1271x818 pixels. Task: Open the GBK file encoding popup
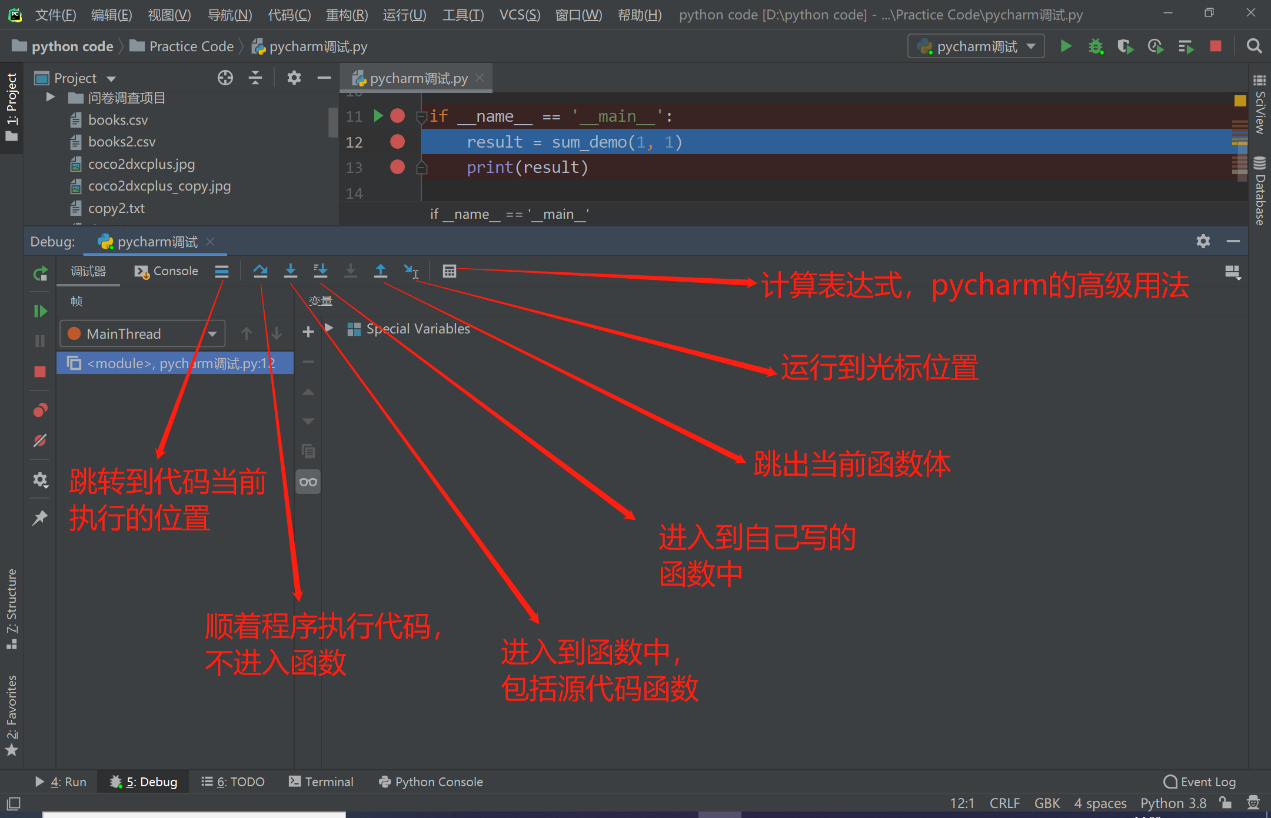[x=1047, y=803]
